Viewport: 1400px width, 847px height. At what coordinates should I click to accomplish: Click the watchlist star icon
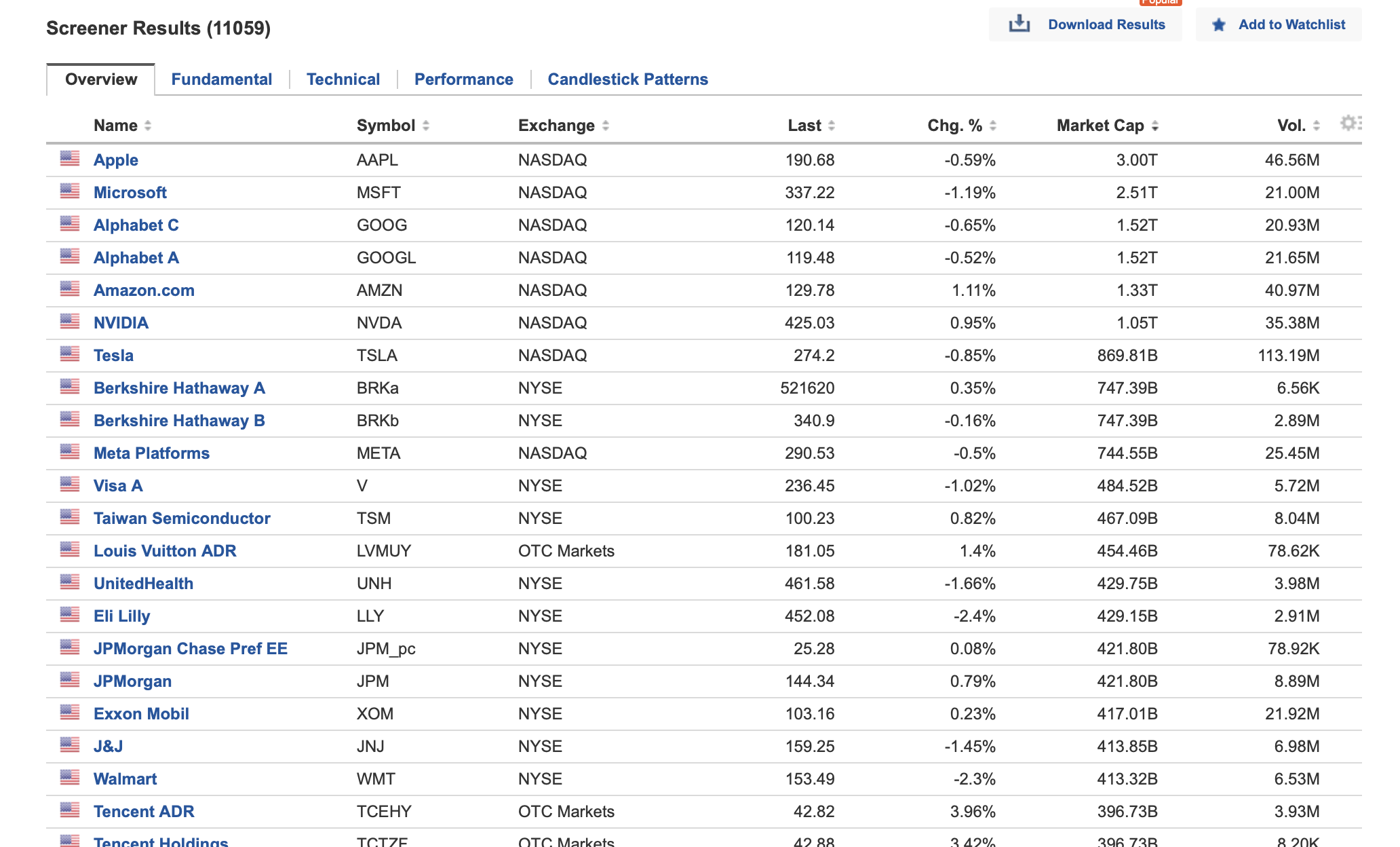(1218, 25)
